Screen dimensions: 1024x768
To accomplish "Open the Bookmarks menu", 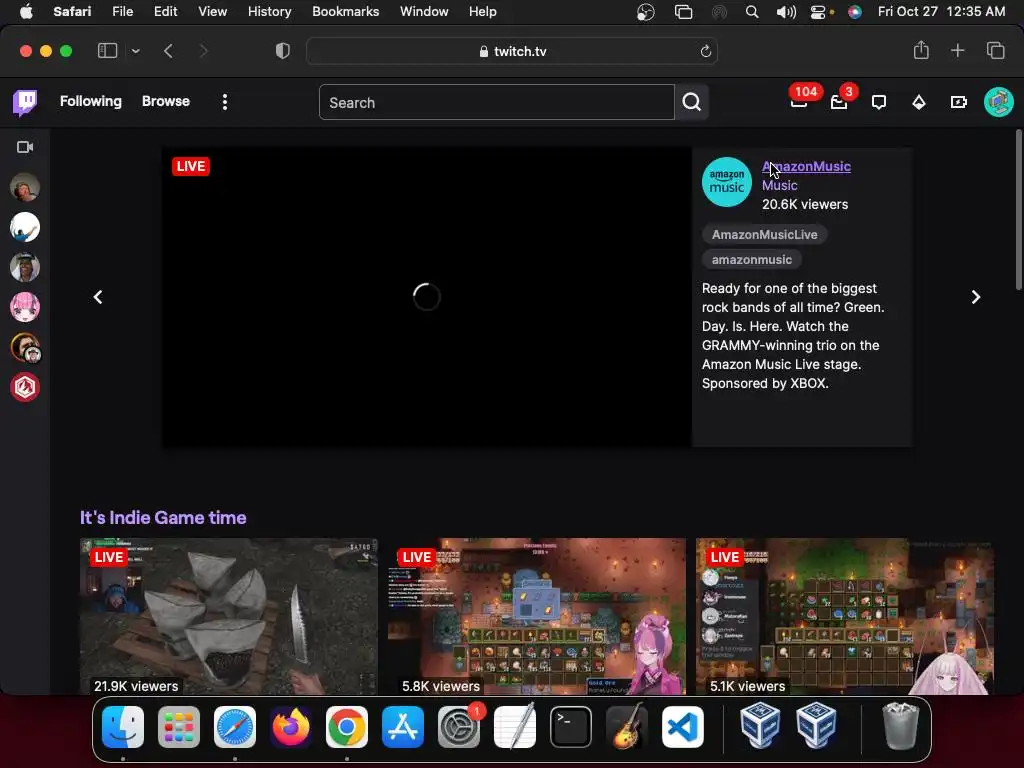I will pyautogui.click(x=345, y=12).
